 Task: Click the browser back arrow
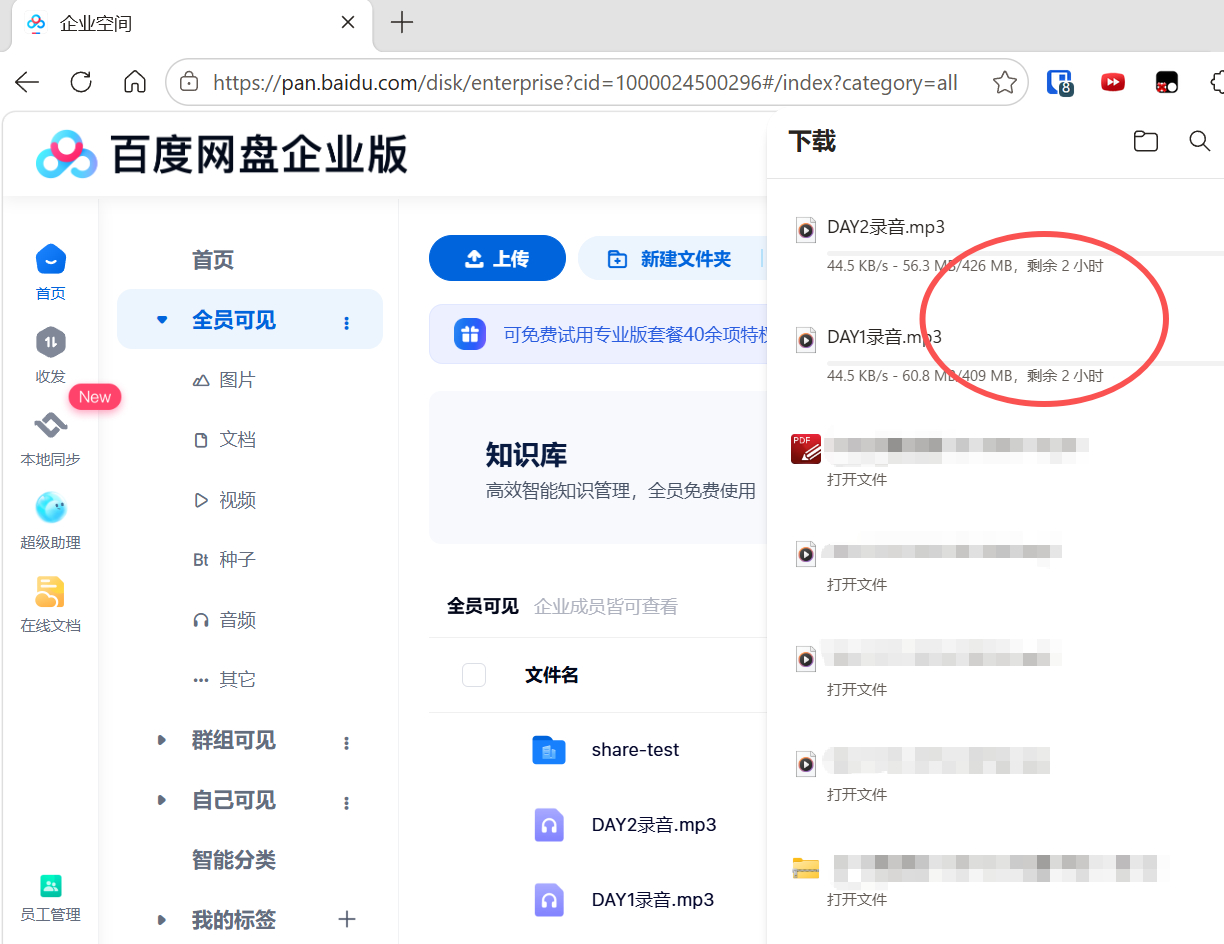(x=27, y=82)
